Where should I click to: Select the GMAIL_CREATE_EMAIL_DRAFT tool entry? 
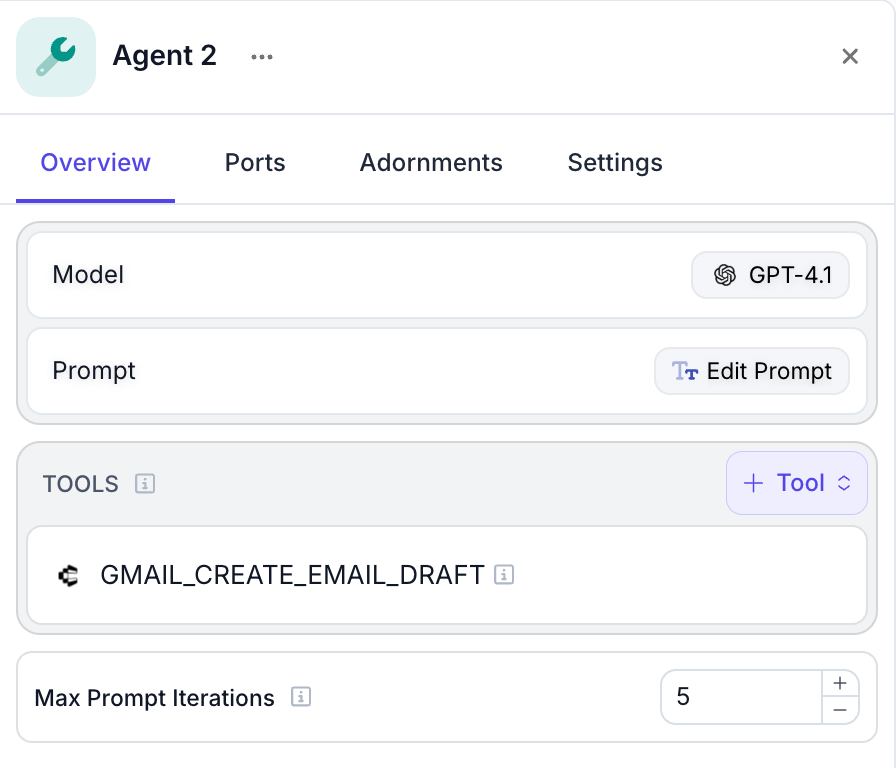coord(292,575)
